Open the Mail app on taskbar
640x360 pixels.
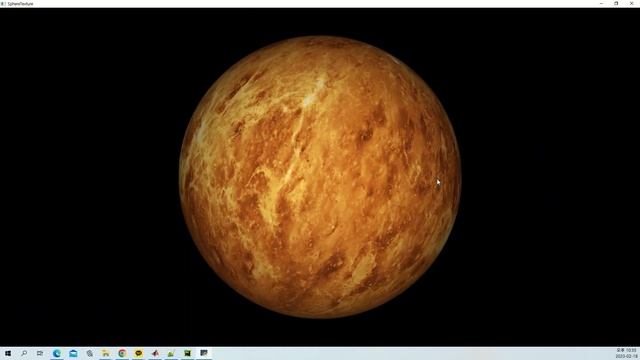tap(73, 353)
